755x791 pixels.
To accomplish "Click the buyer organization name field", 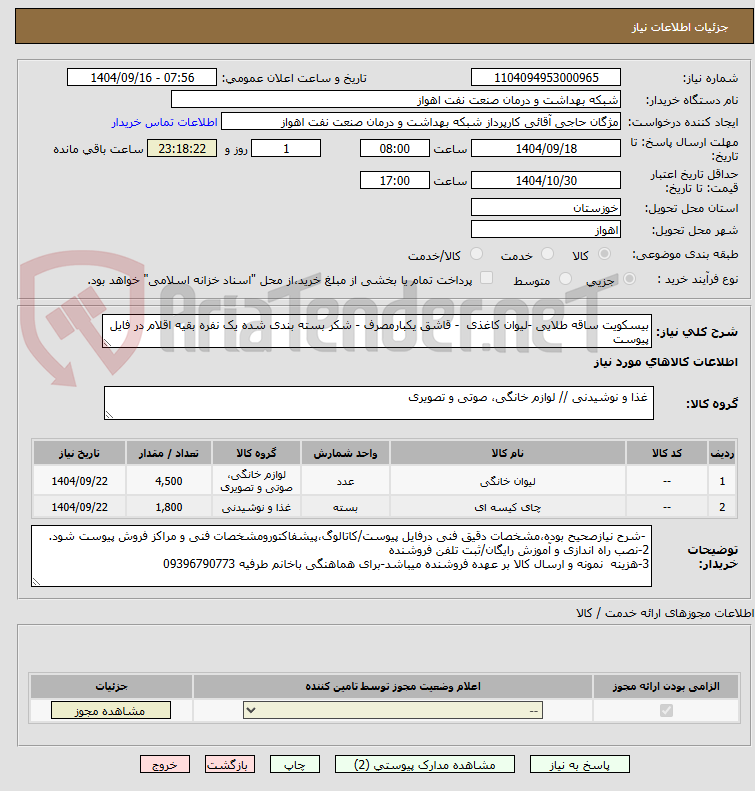I will [x=395, y=100].
